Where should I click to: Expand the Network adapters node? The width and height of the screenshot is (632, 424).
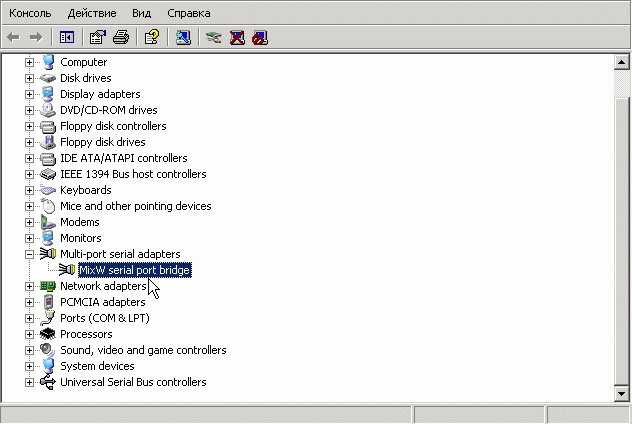click(29, 286)
